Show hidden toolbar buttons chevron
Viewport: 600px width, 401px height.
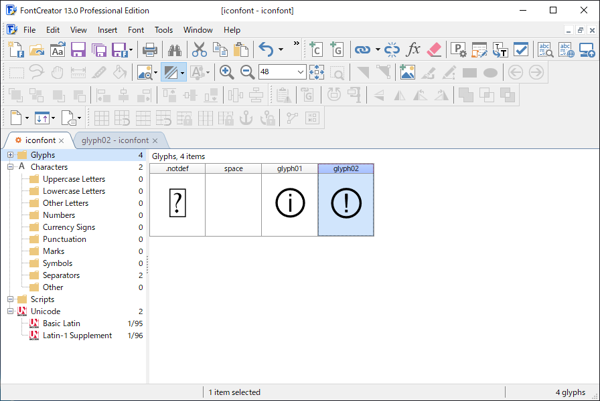296,43
